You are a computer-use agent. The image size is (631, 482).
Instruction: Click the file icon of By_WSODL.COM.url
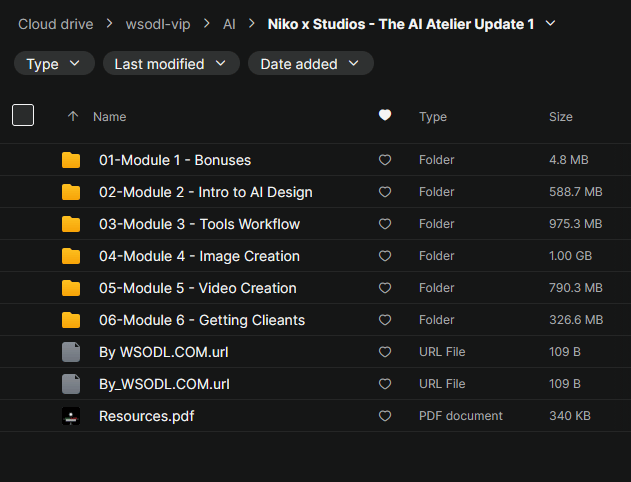(x=70, y=384)
